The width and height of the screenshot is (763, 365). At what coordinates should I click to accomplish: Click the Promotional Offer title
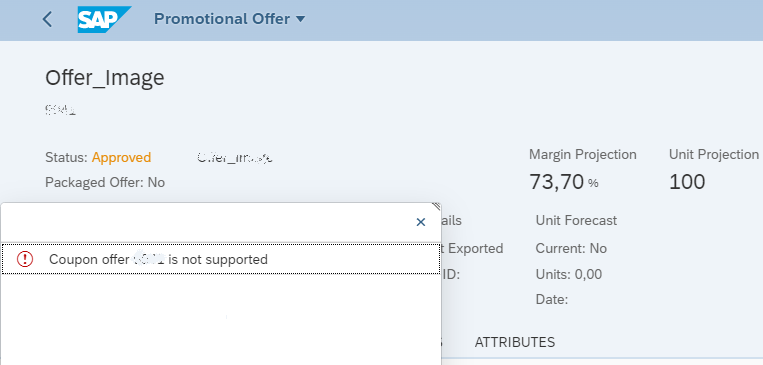(x=222, y=19)
